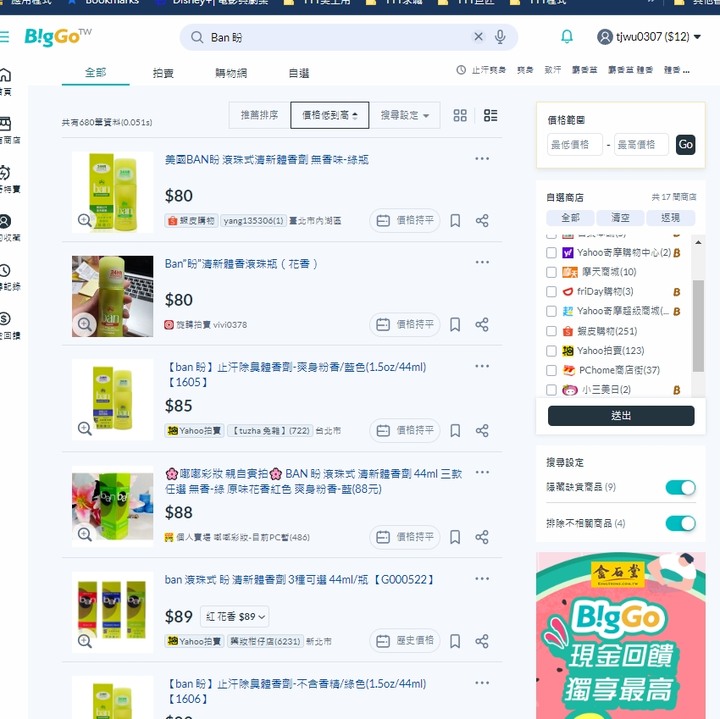
Task: Zoom image of 美國BAN盼 無香味 item
Action: 84,220
